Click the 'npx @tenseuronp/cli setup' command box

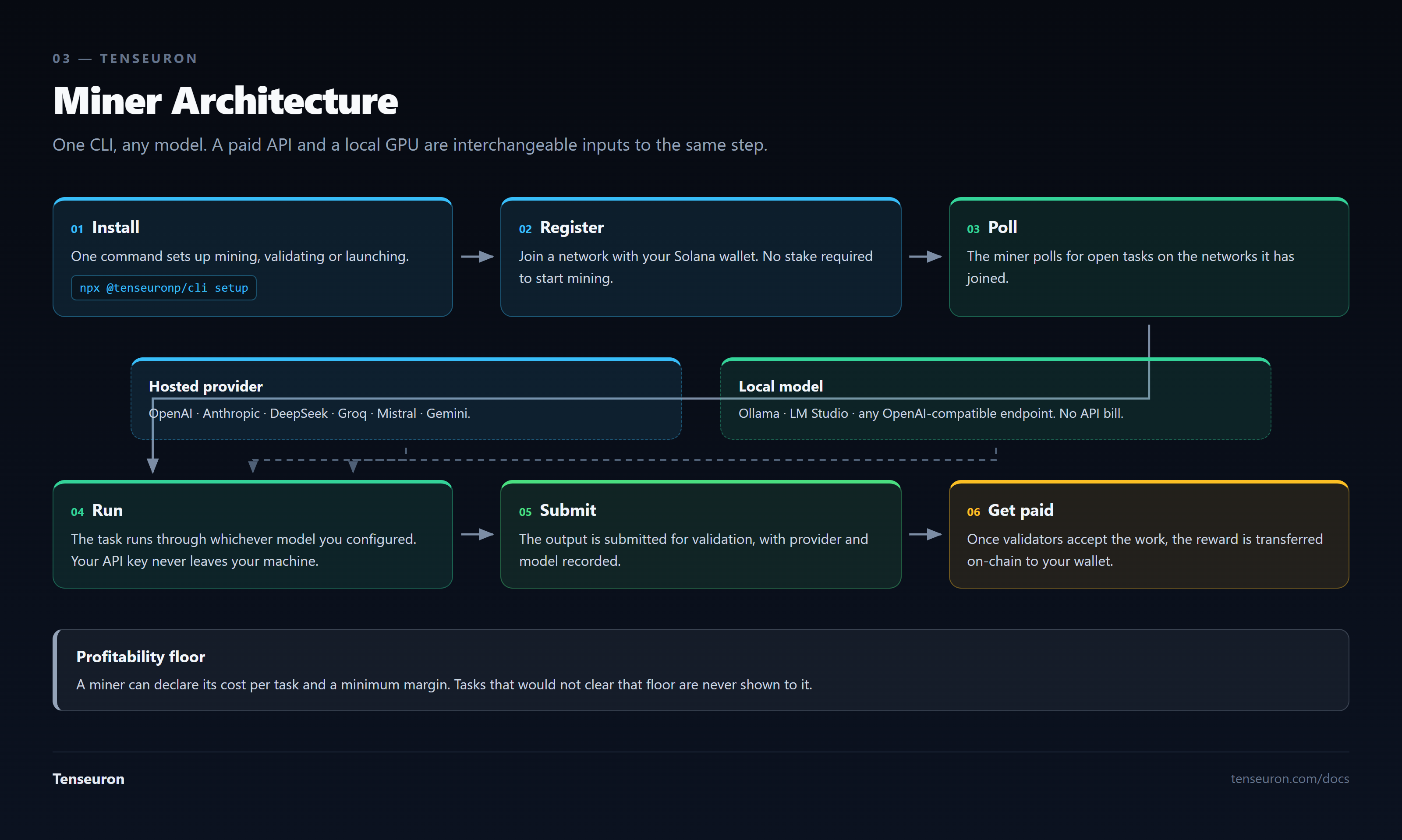pos(164,288)
